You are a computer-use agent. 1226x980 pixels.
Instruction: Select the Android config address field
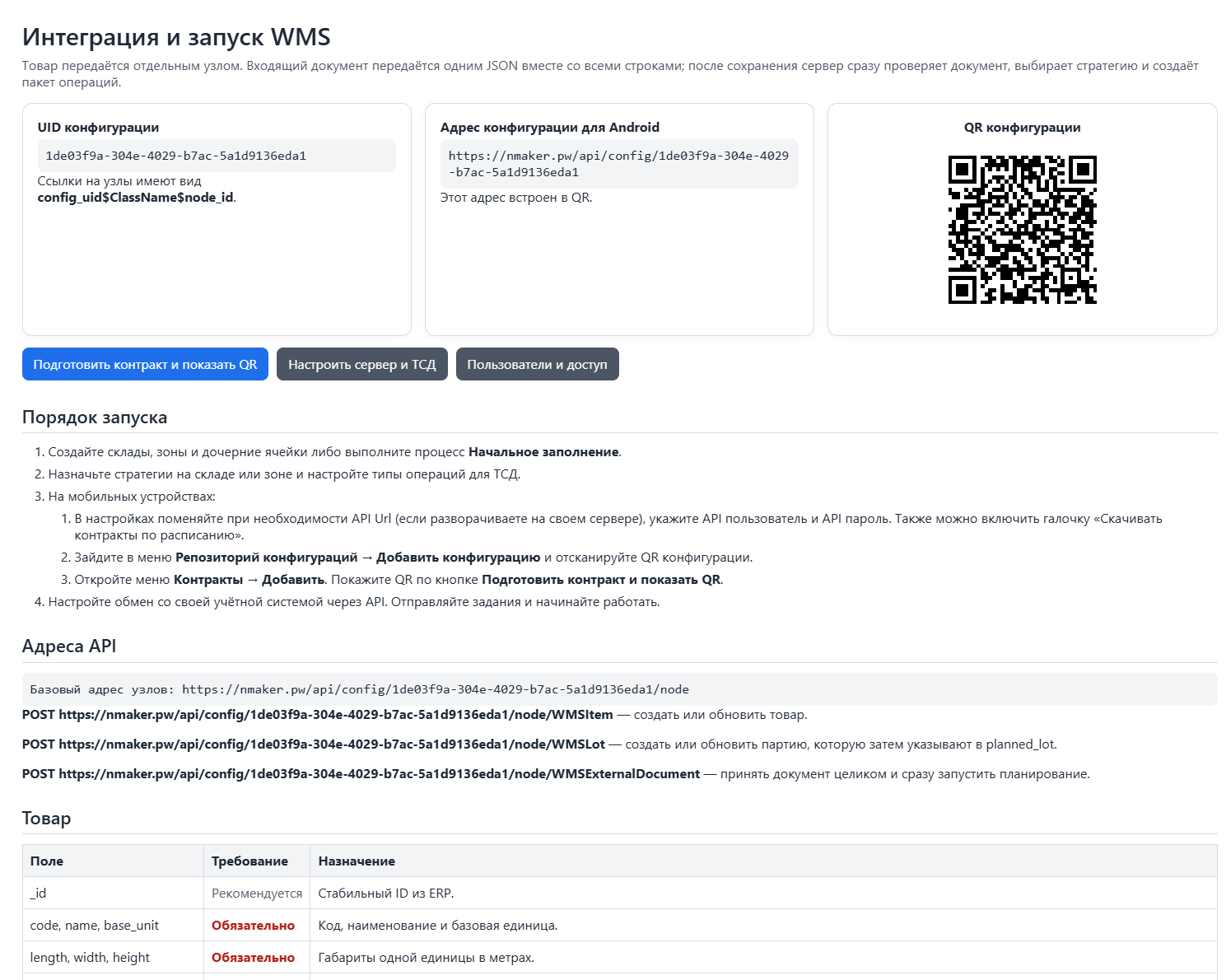pos(619,164)
